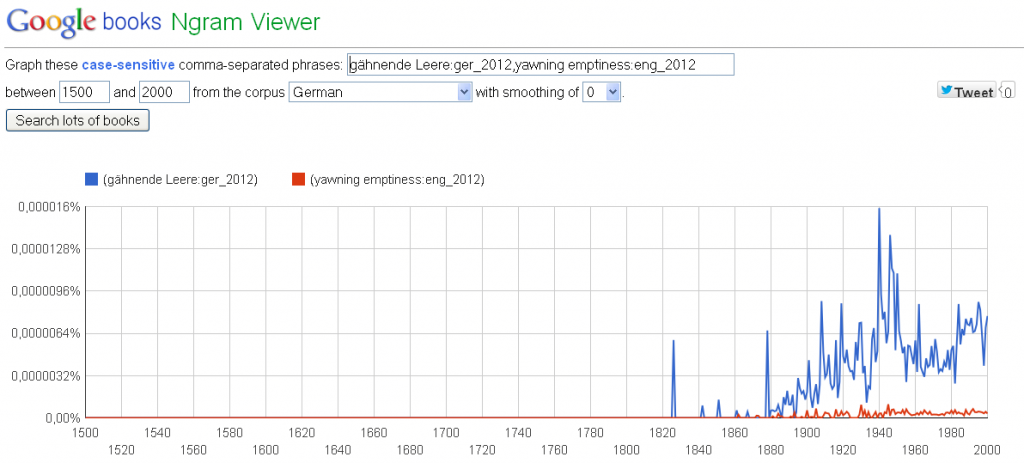Click x-axis year label 1500
This screenshot has height=463, width=1024.
(86, 432)
